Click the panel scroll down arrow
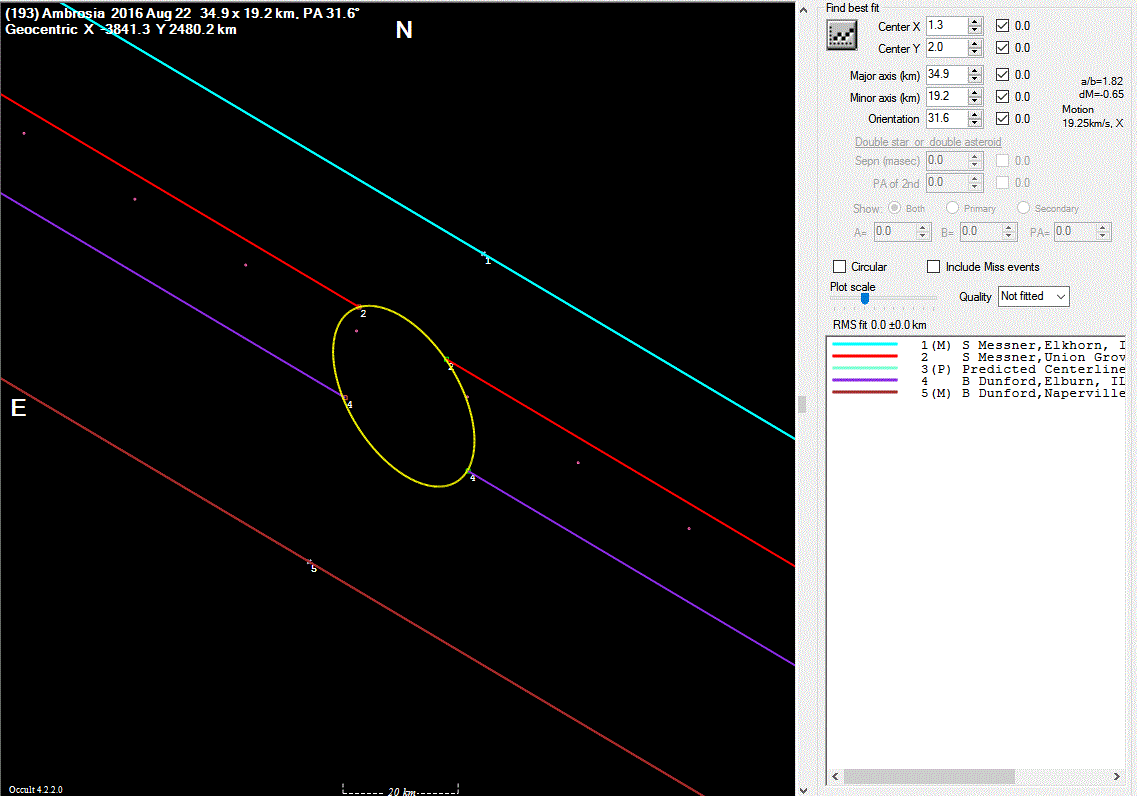This screenshot has width=1137, height=796. pos(803,789)
